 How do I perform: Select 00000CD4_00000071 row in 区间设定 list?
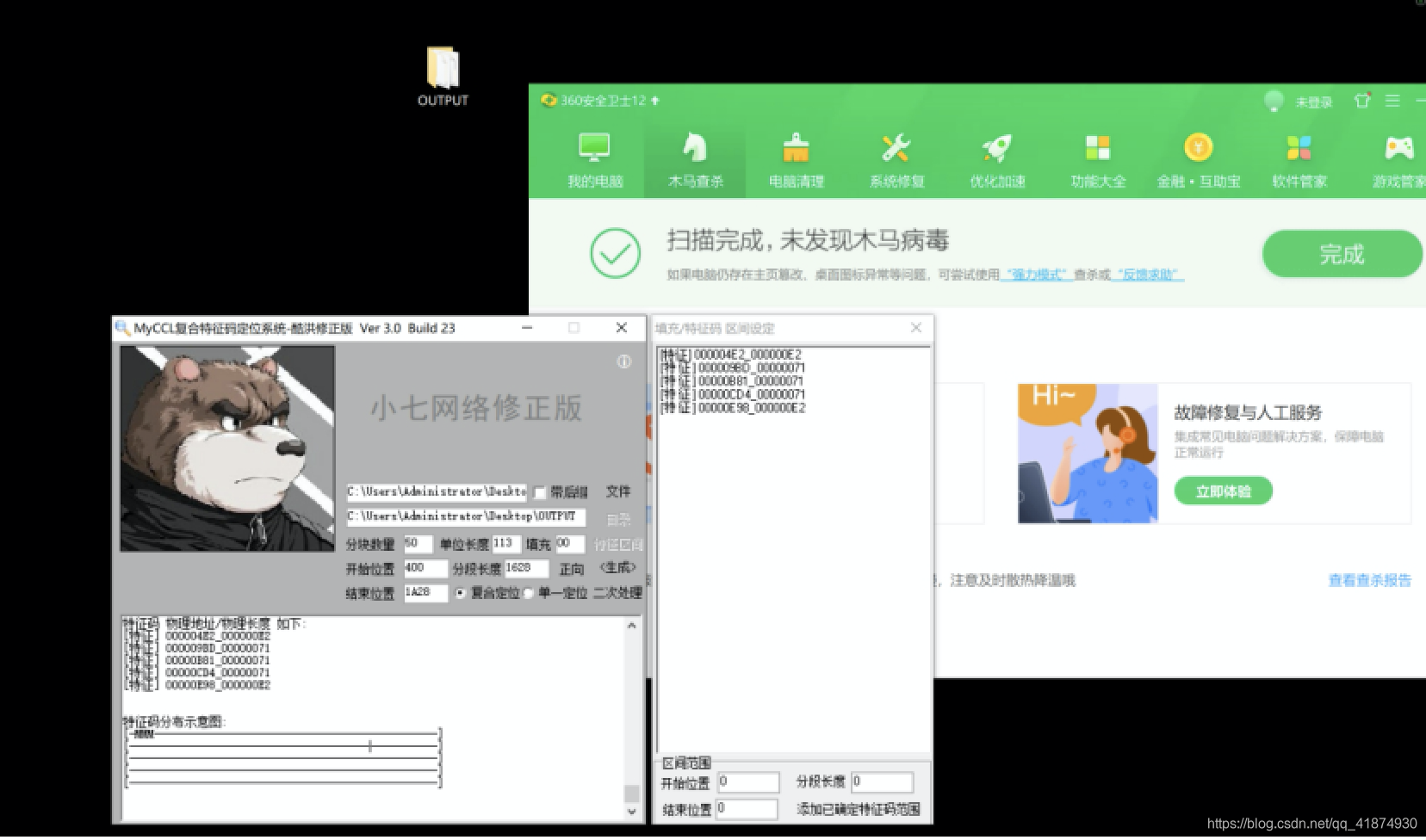click(731, 394)
